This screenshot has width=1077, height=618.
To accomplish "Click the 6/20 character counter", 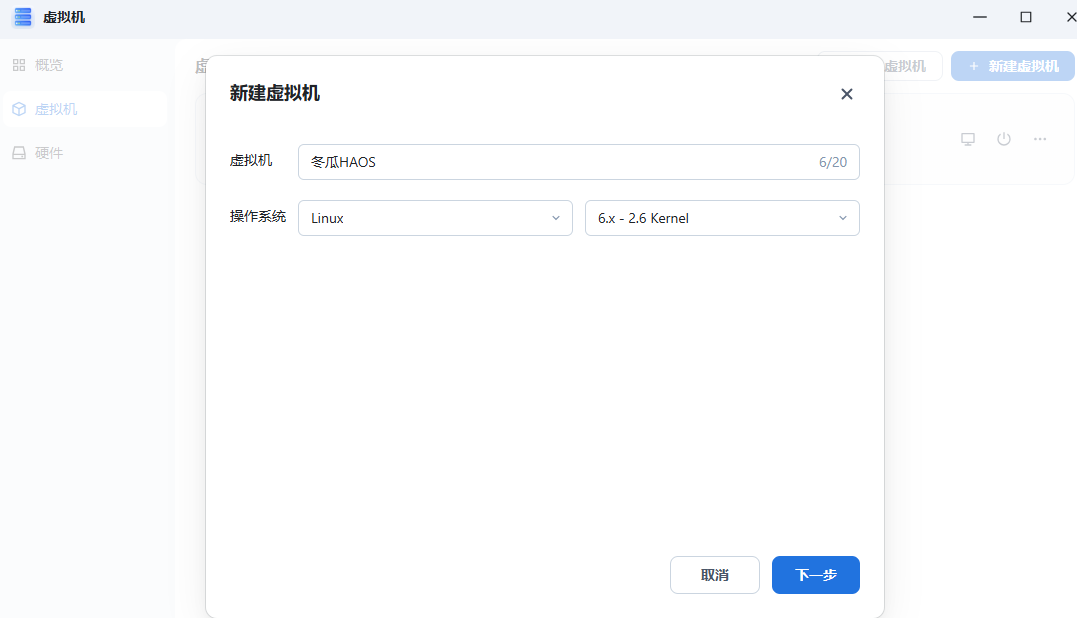I will 833,162.
